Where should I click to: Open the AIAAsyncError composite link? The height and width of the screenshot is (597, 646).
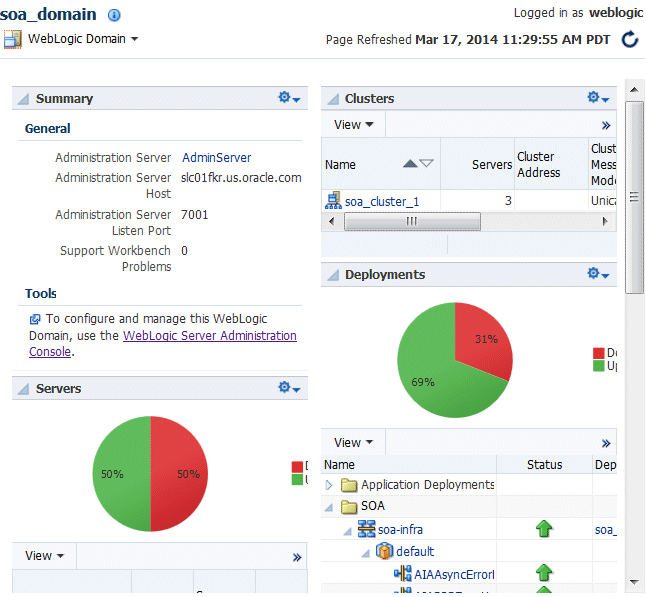pyautogui.click(x=454, y=574)
